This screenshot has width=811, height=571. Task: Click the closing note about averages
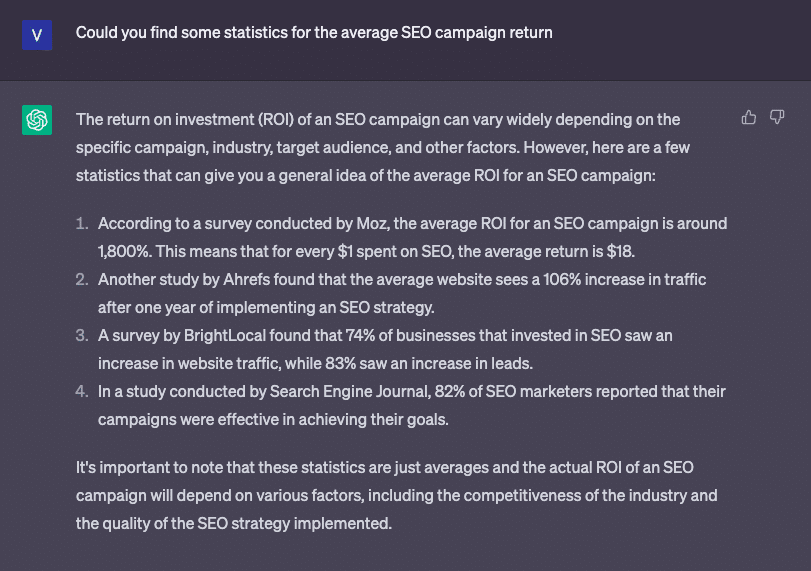pyautogui.click(x=396, y=495)
